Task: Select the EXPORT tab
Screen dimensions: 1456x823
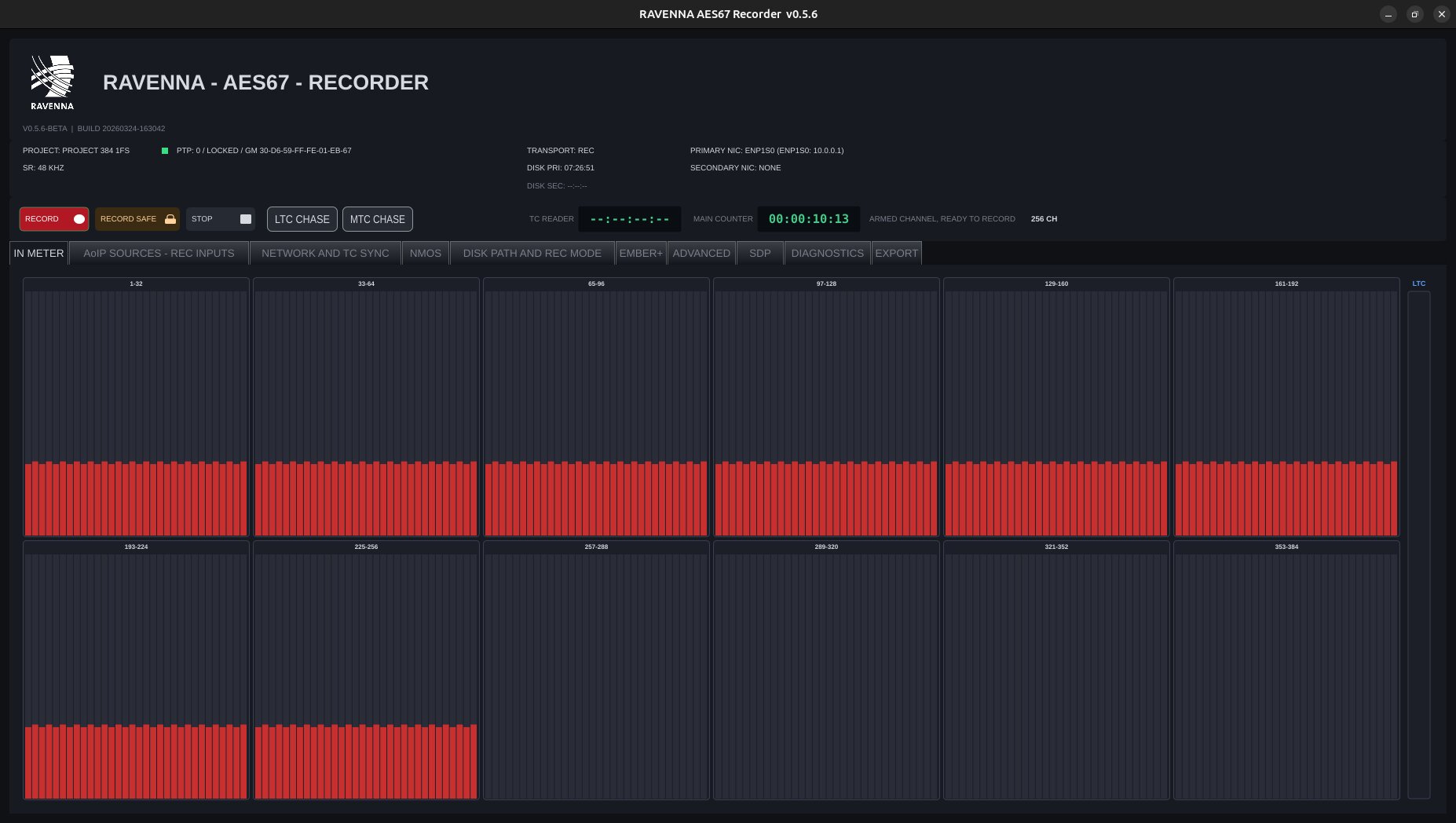Action: [x=896, y=253]
